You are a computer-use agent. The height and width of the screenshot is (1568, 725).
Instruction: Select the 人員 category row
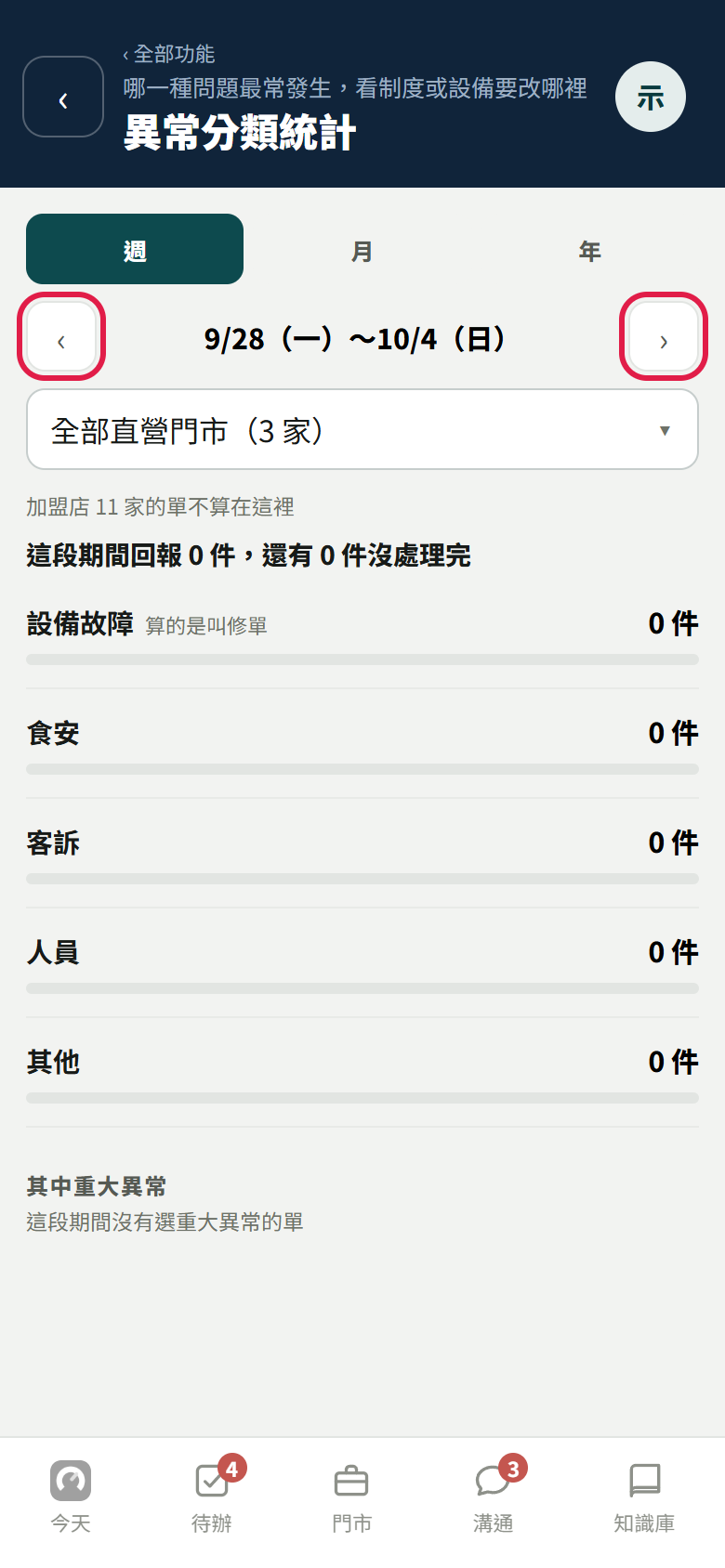click(362, 963)
